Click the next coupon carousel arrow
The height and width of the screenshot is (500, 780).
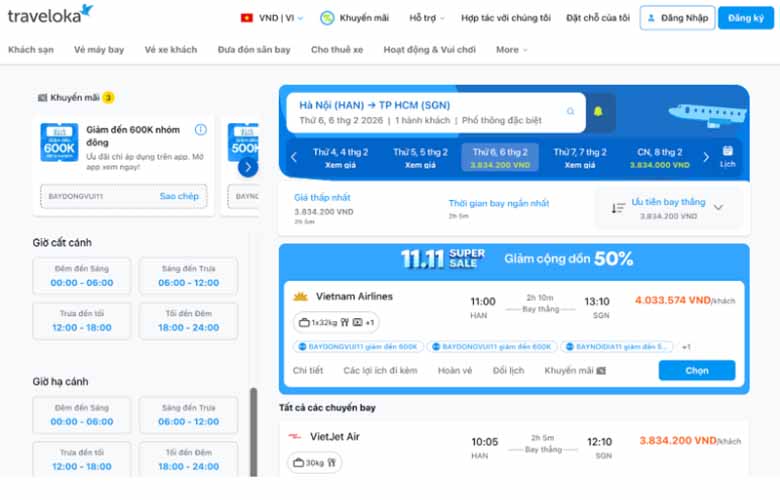[248, 167]
